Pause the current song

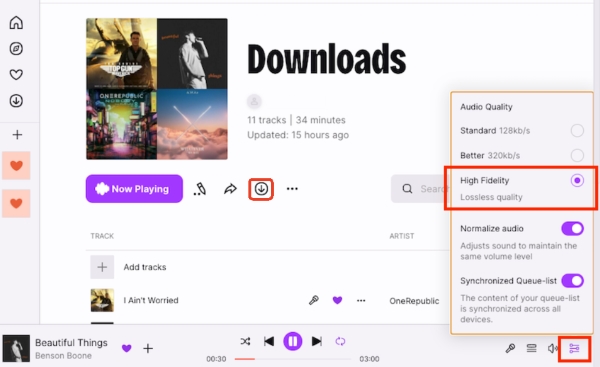coord(293,341)
